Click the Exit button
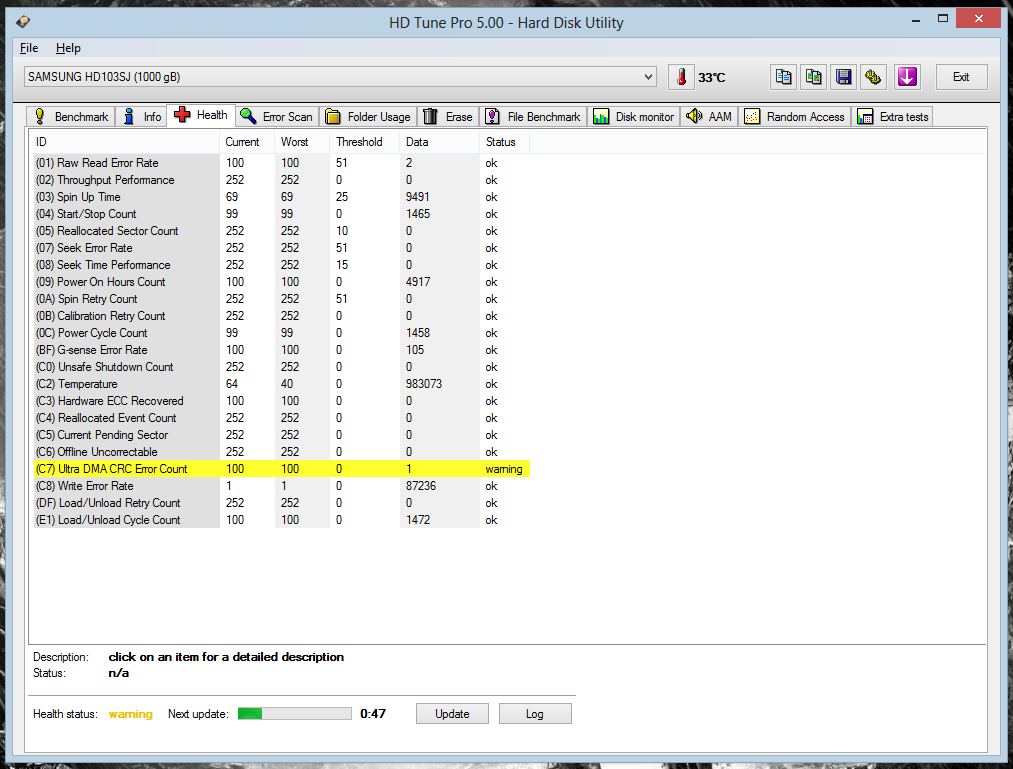 pos(961,77)
